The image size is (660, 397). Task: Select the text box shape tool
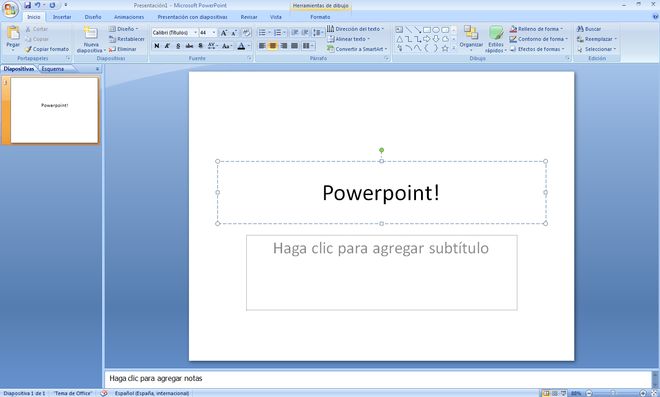(x=399, y=29)
